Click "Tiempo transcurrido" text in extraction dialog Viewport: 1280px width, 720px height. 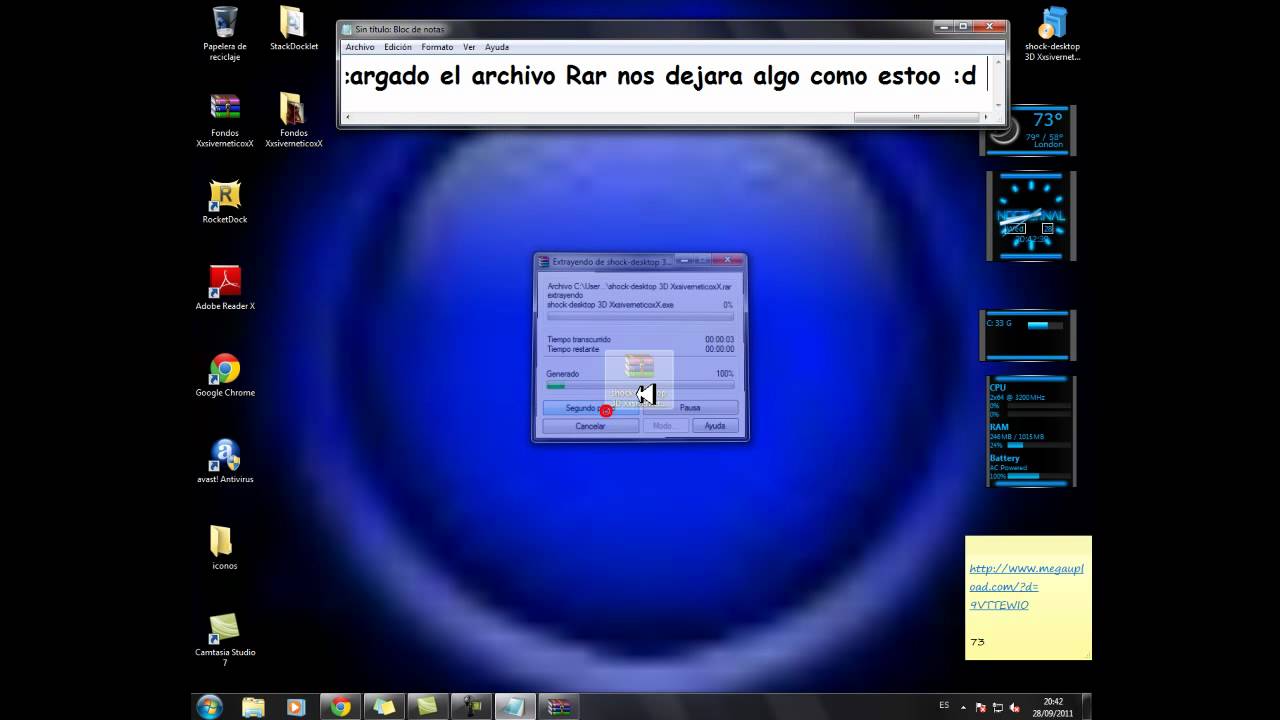tap(579, 340)
